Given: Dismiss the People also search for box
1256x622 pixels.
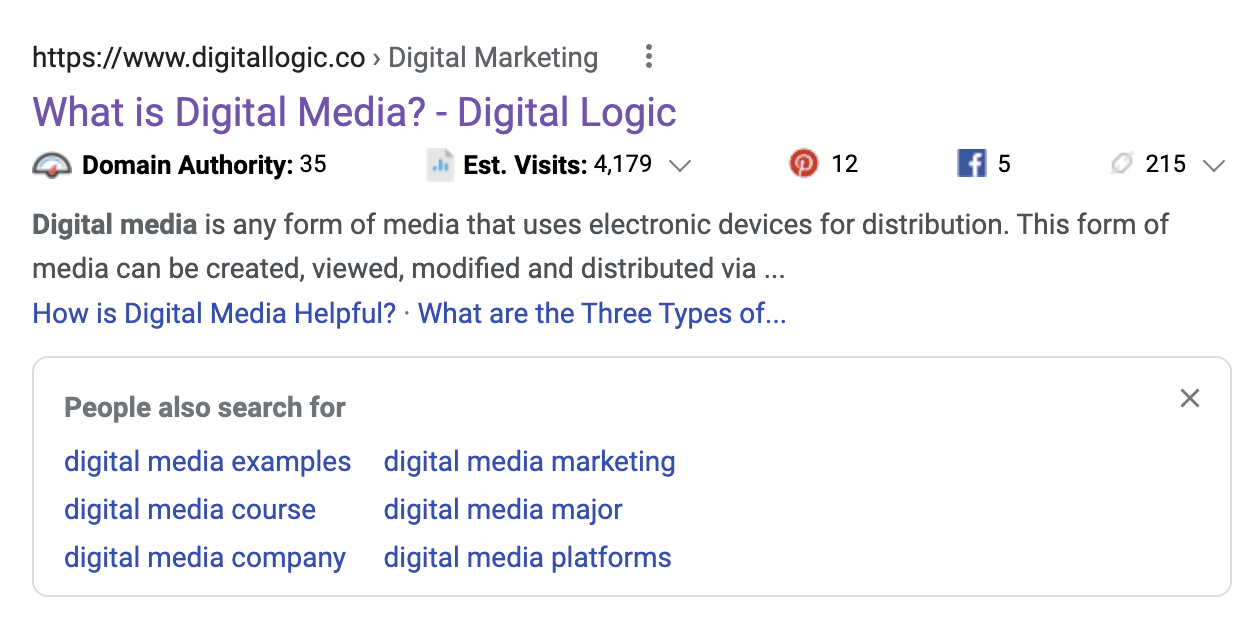Looking at the screenshot, I should (x=1189, y=398).
